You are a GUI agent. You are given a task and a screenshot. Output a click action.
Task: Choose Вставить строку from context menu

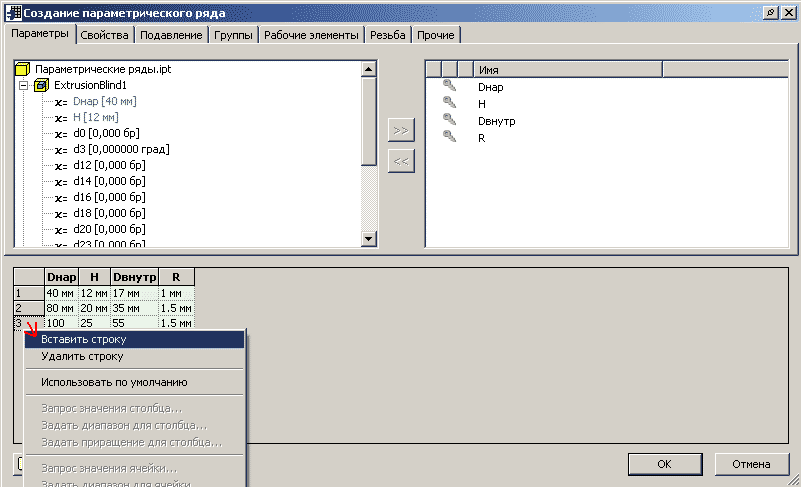point(135,339)
